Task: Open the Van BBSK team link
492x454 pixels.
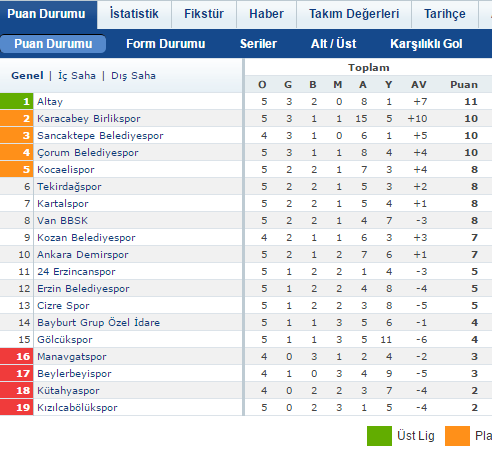Action: 62,221
